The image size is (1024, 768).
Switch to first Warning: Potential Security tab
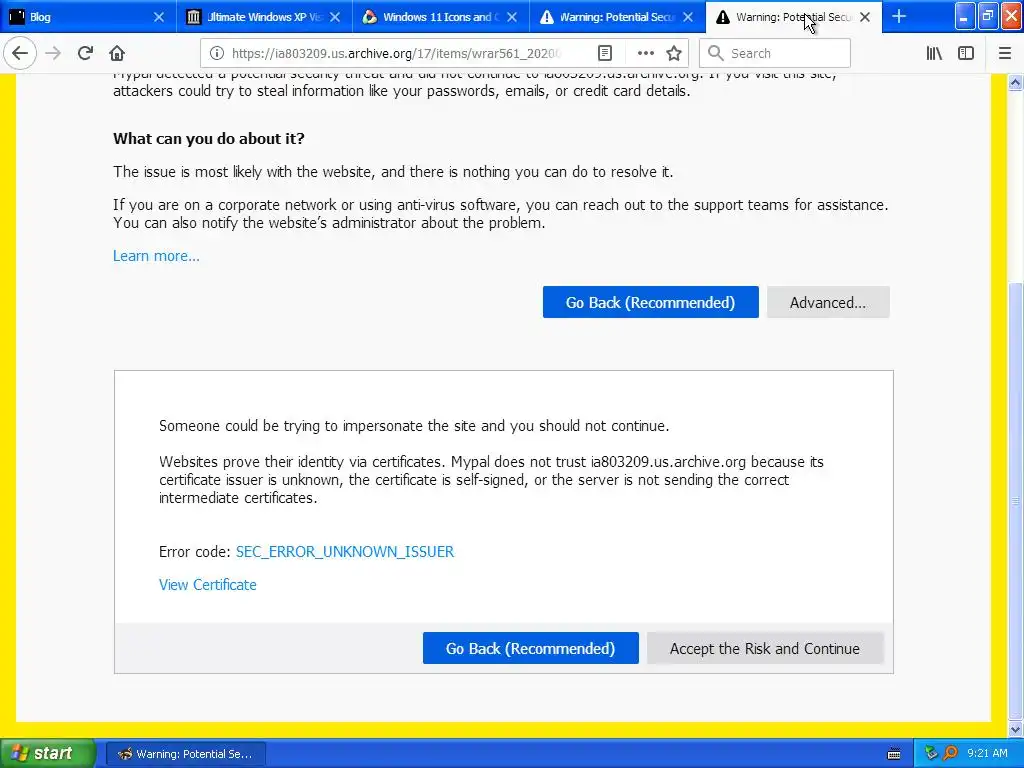(617, 17)
